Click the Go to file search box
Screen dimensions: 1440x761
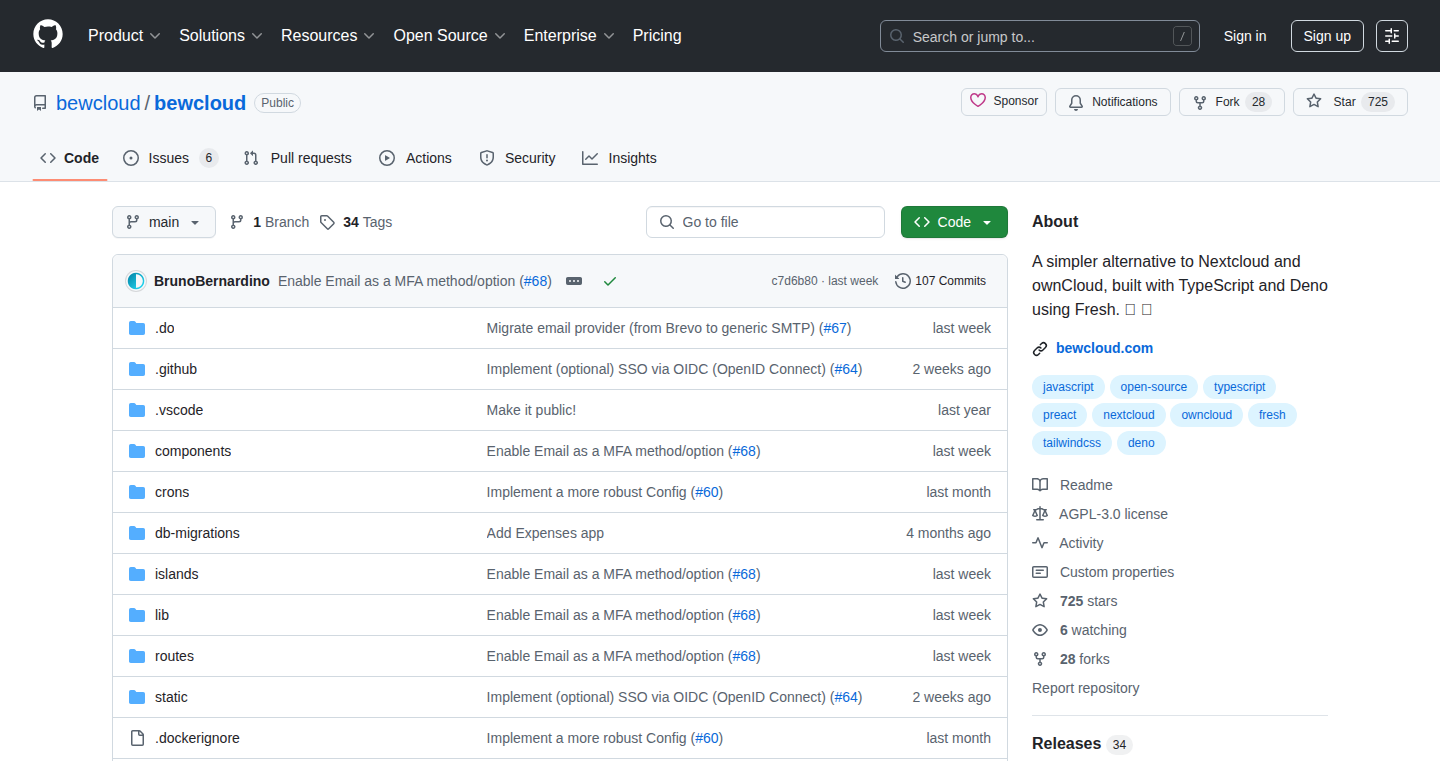(765, 222)
